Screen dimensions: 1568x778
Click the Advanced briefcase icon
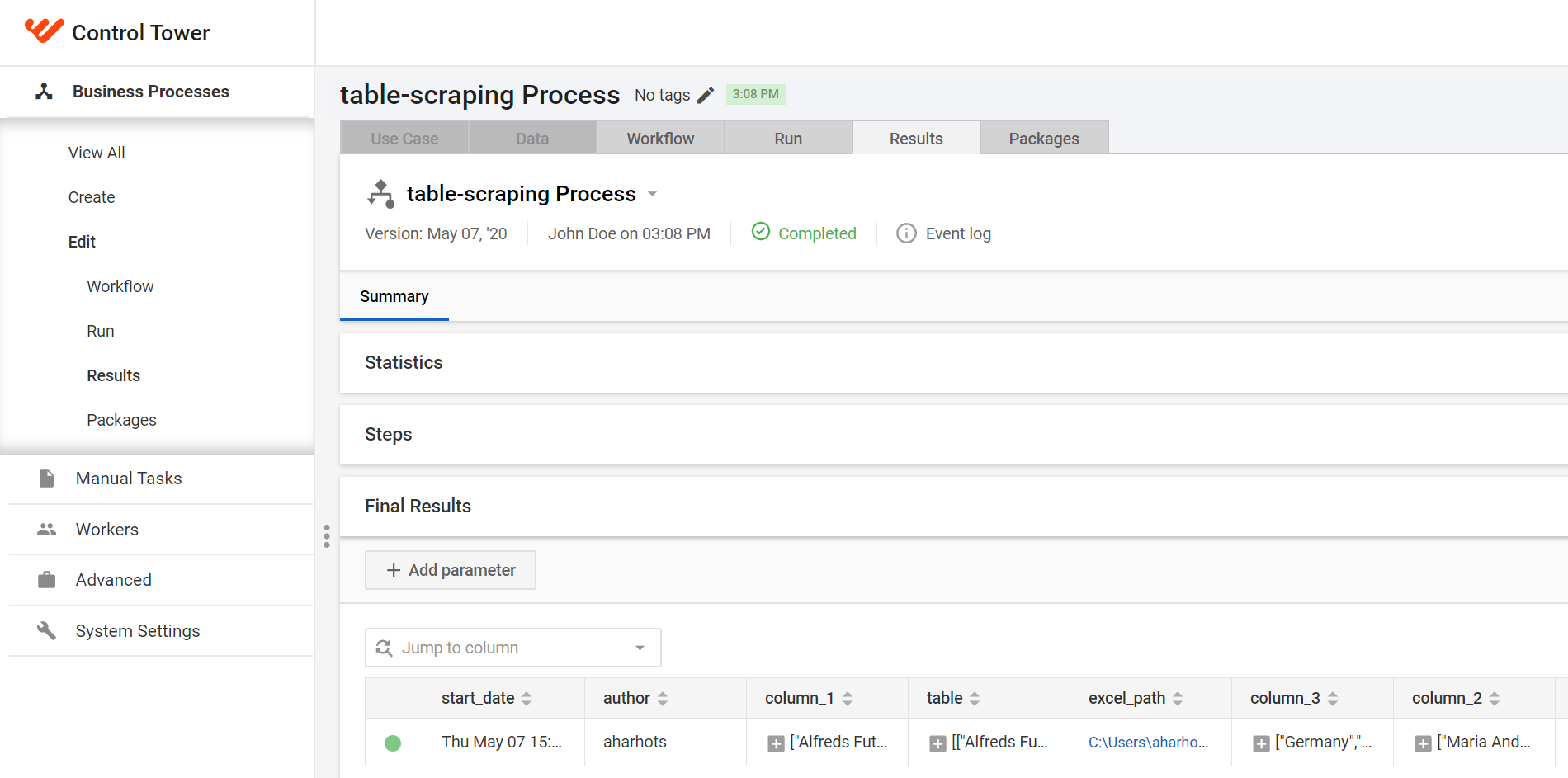pos(47,580)
